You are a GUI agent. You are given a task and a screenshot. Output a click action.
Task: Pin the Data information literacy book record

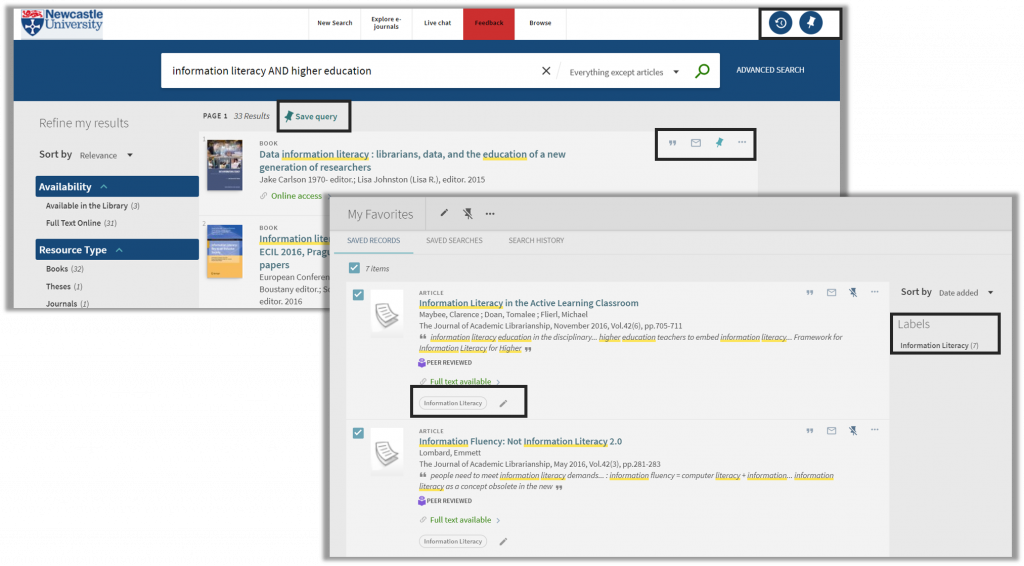click(x=719, y=143)
